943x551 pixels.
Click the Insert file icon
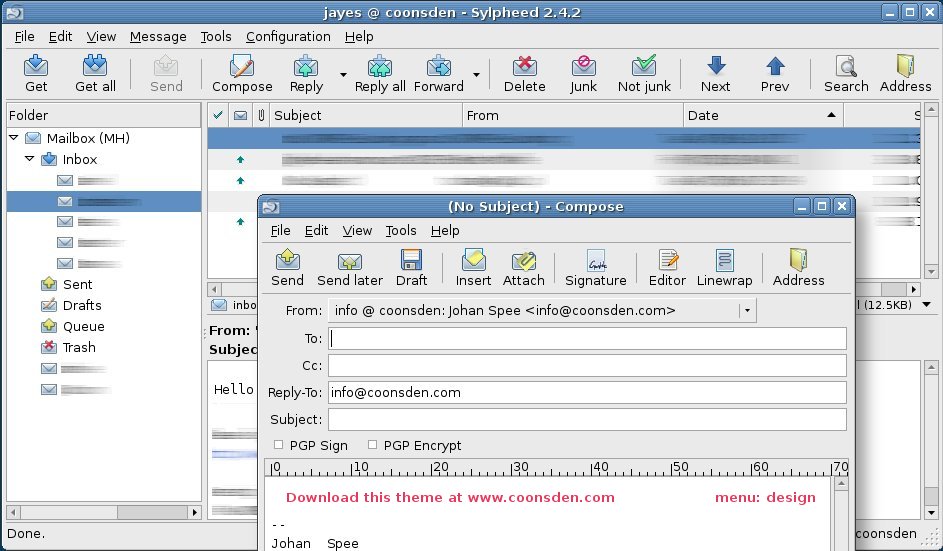pos(473,260)
